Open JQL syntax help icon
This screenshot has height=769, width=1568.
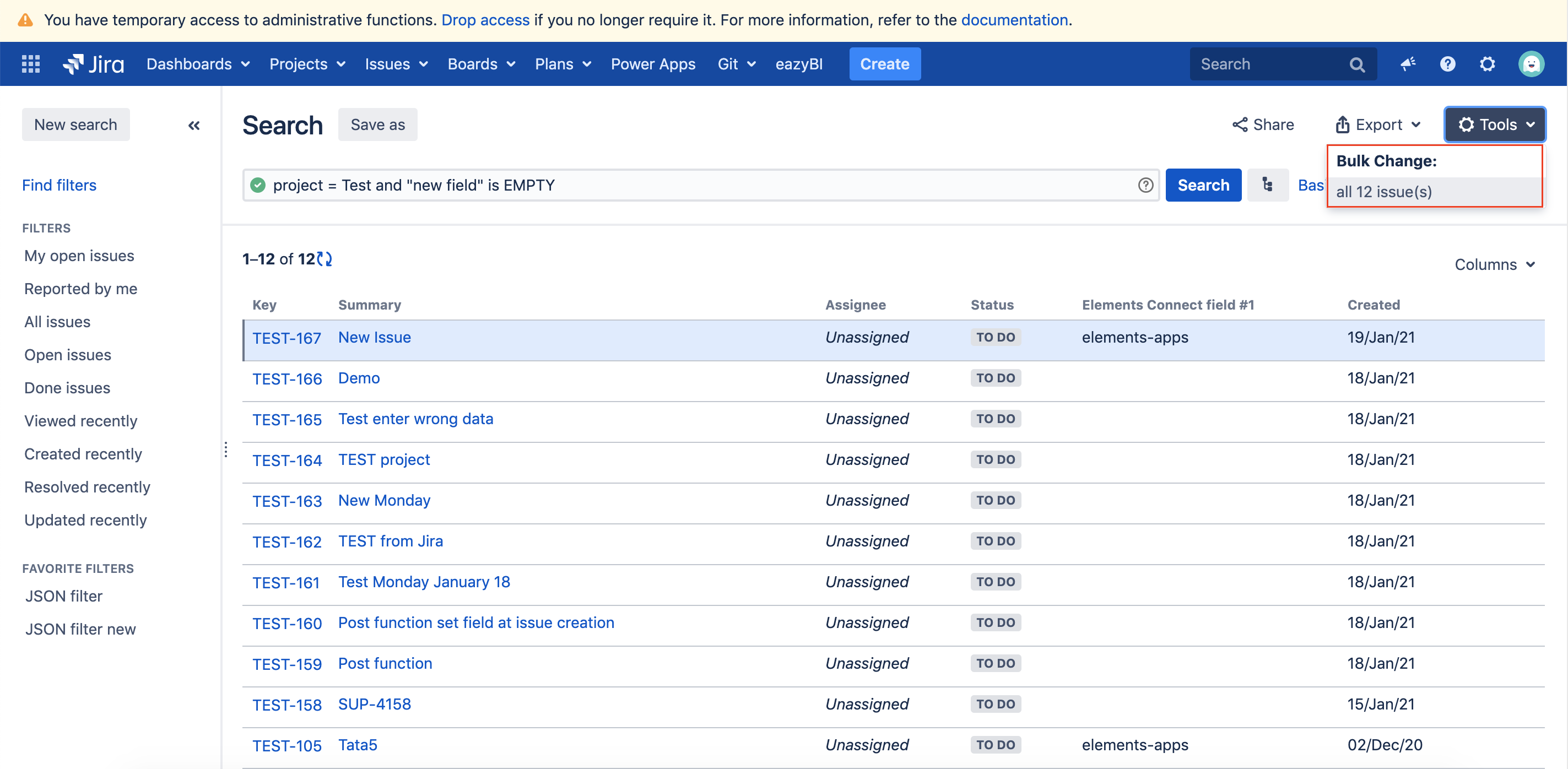coord(1145,185)
